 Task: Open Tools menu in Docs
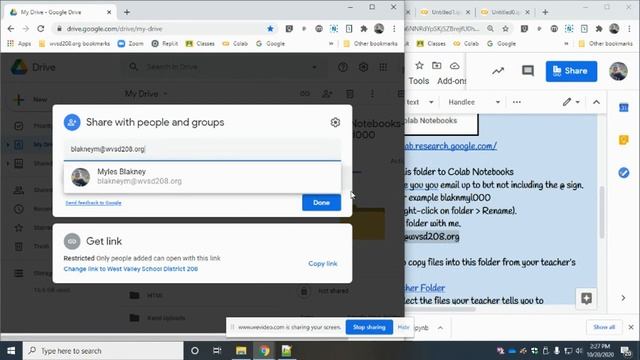tap(419, 81)
